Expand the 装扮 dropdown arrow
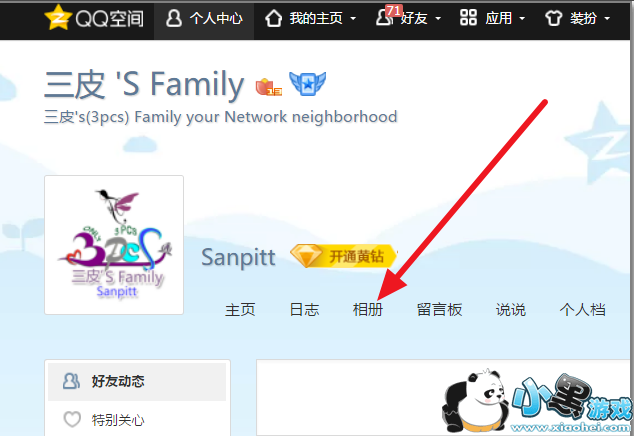The image size is (634, 436). click(607, 19)
